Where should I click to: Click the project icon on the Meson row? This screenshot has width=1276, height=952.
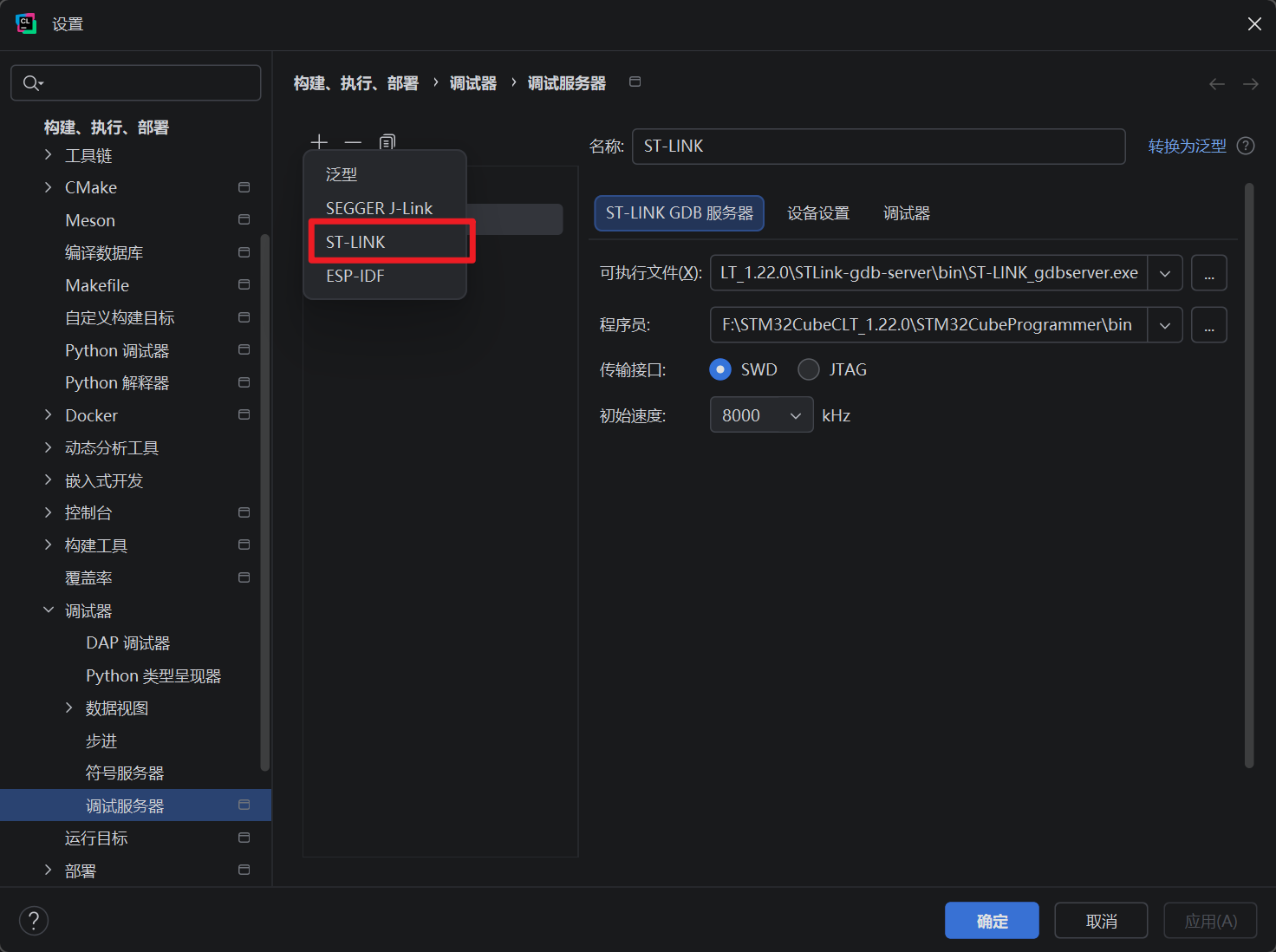[244, 220]
